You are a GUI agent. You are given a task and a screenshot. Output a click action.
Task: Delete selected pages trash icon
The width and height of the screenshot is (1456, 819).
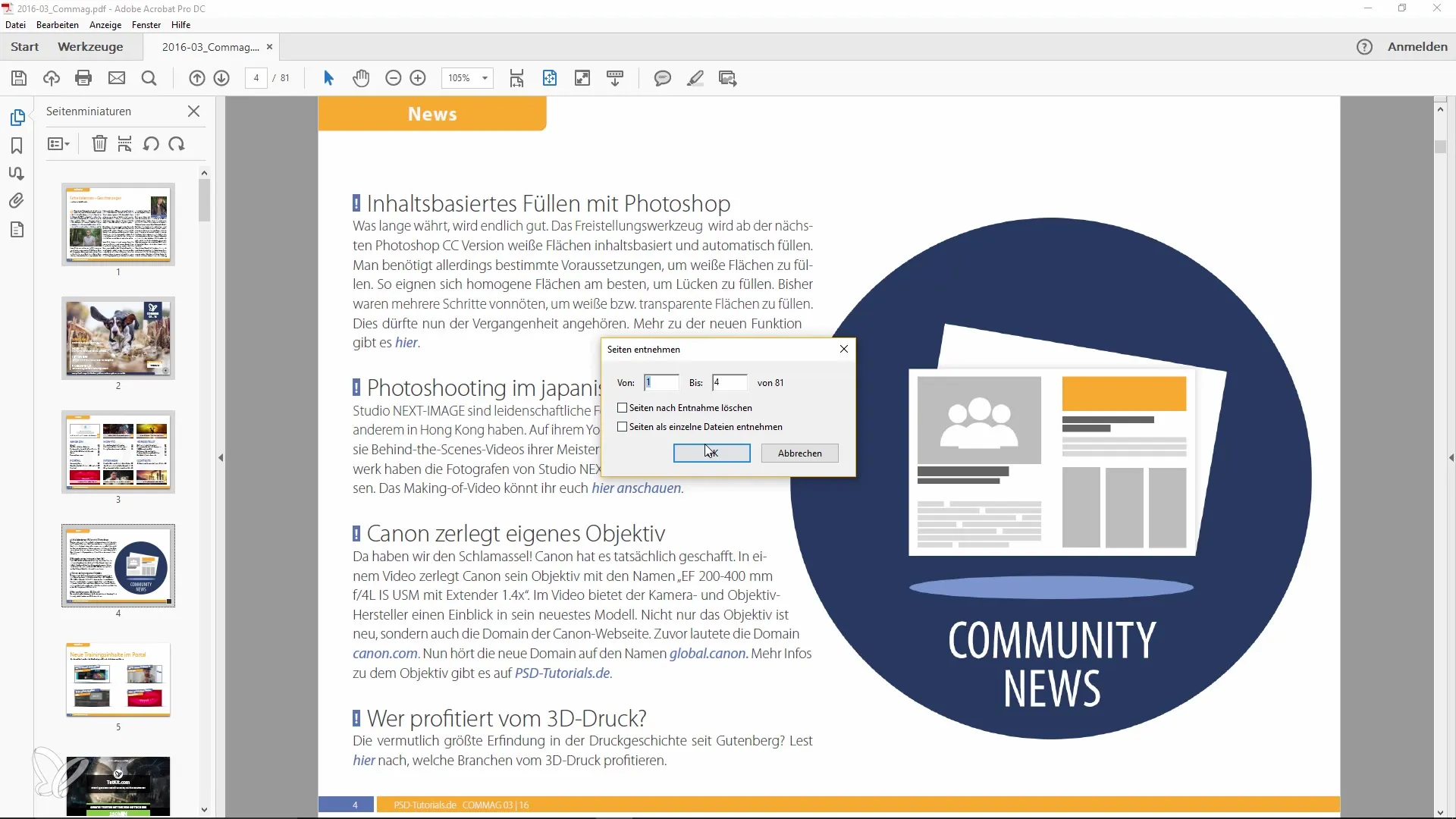[x=99, y=144]
